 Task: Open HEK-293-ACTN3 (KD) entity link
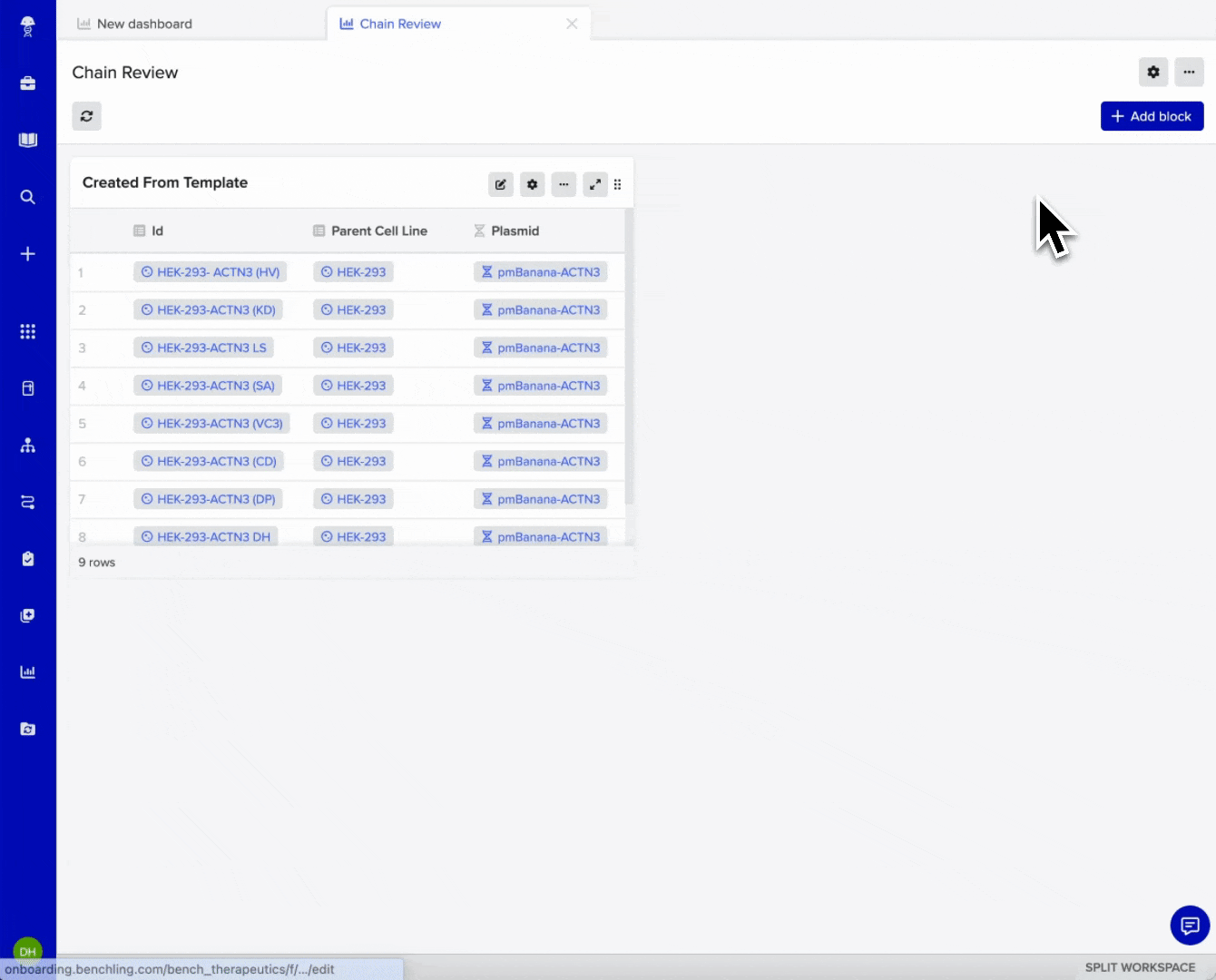tap(216, 309)
